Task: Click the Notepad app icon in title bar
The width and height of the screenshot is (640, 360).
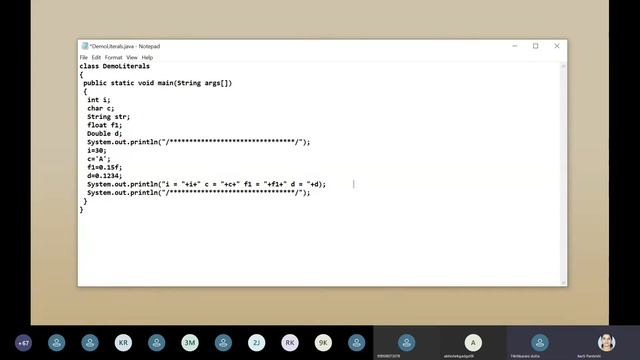Action: point(84,46)
